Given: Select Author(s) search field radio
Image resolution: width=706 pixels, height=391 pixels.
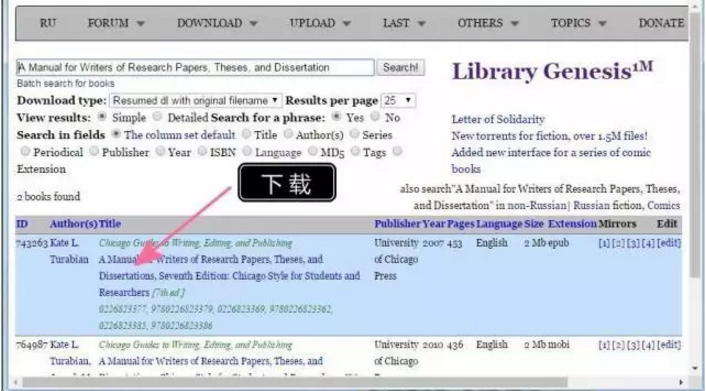Looking at the screenshot, I should [x=288, y=134].
